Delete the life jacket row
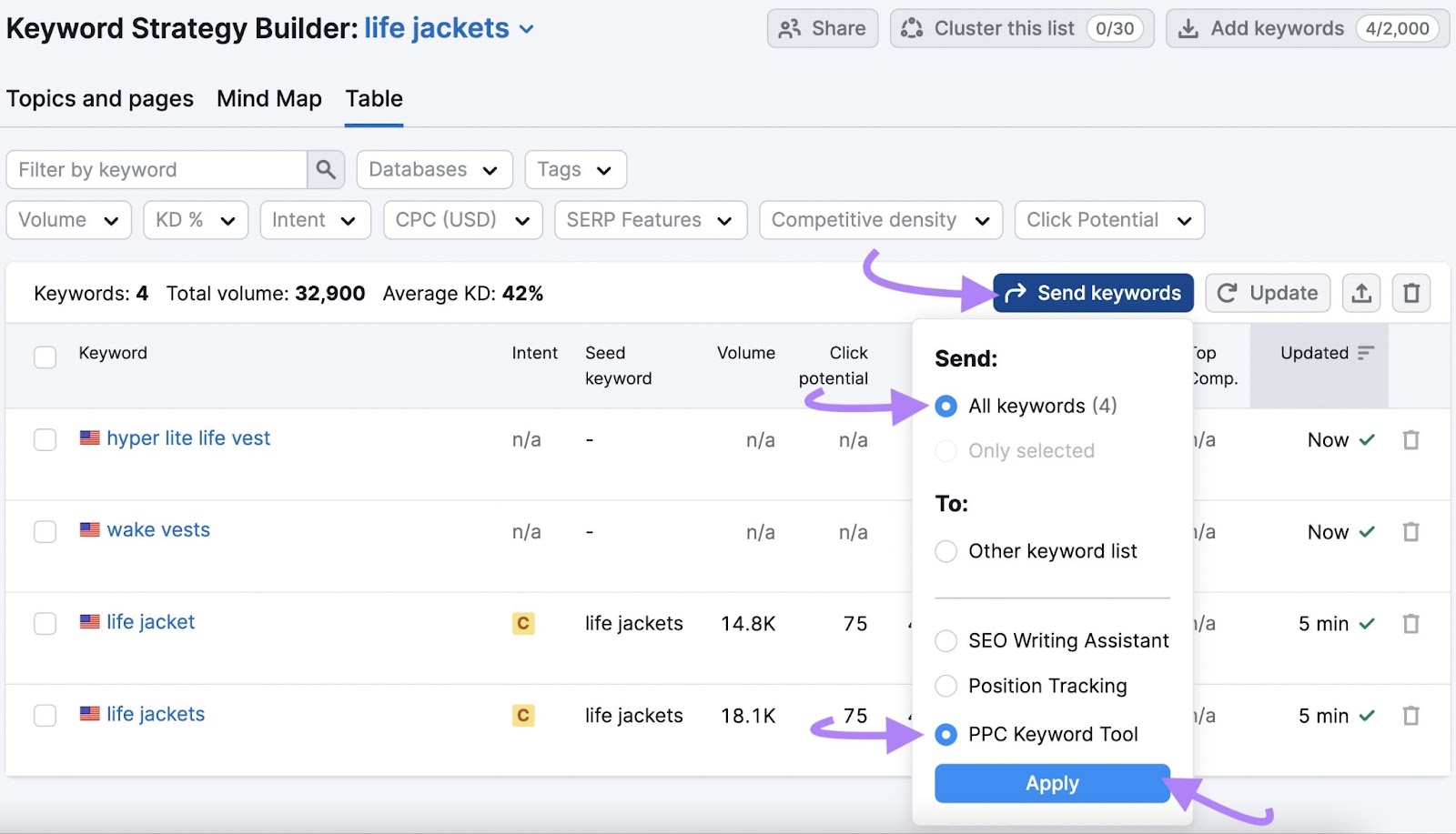Screen dimensions: 1456x834 [1411, 624]
